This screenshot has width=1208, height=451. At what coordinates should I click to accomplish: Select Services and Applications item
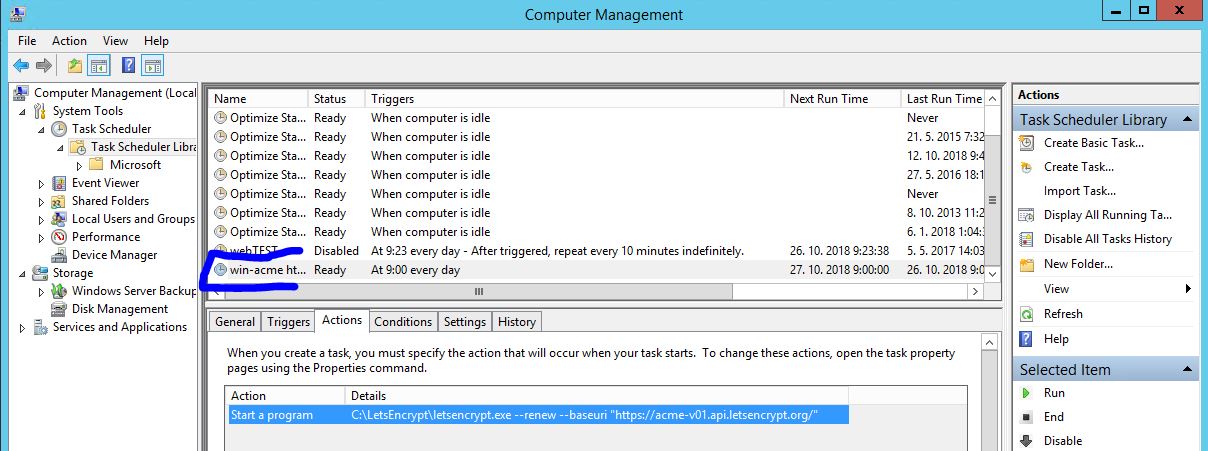(x=120, y=327)
